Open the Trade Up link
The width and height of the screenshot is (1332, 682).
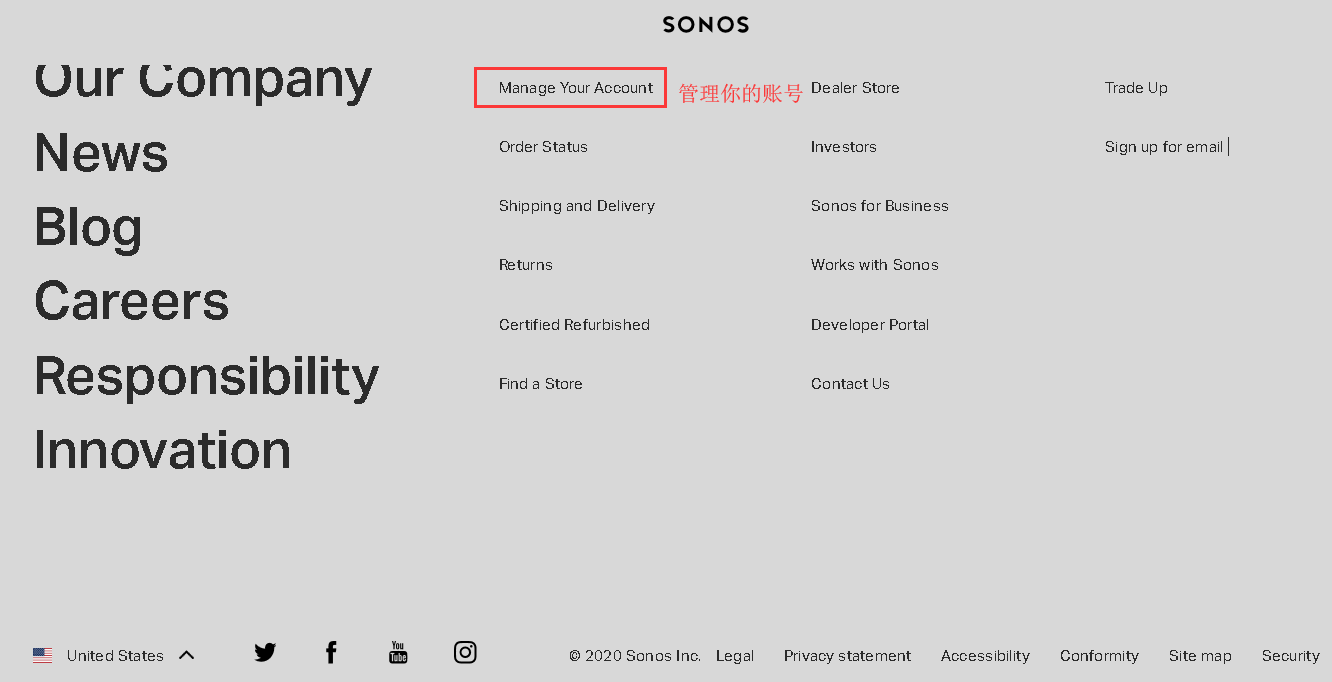point(1136,88)
